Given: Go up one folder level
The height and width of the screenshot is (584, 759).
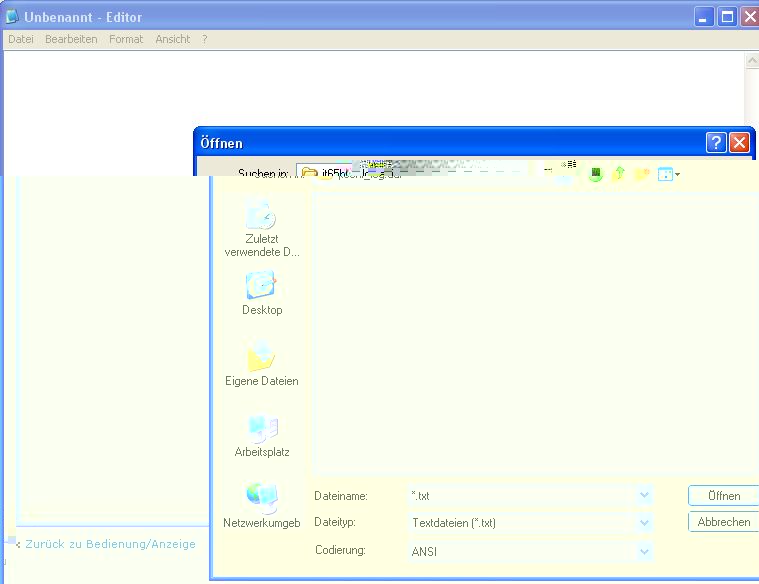Looking at the screenshot, I should pos(619,173).
